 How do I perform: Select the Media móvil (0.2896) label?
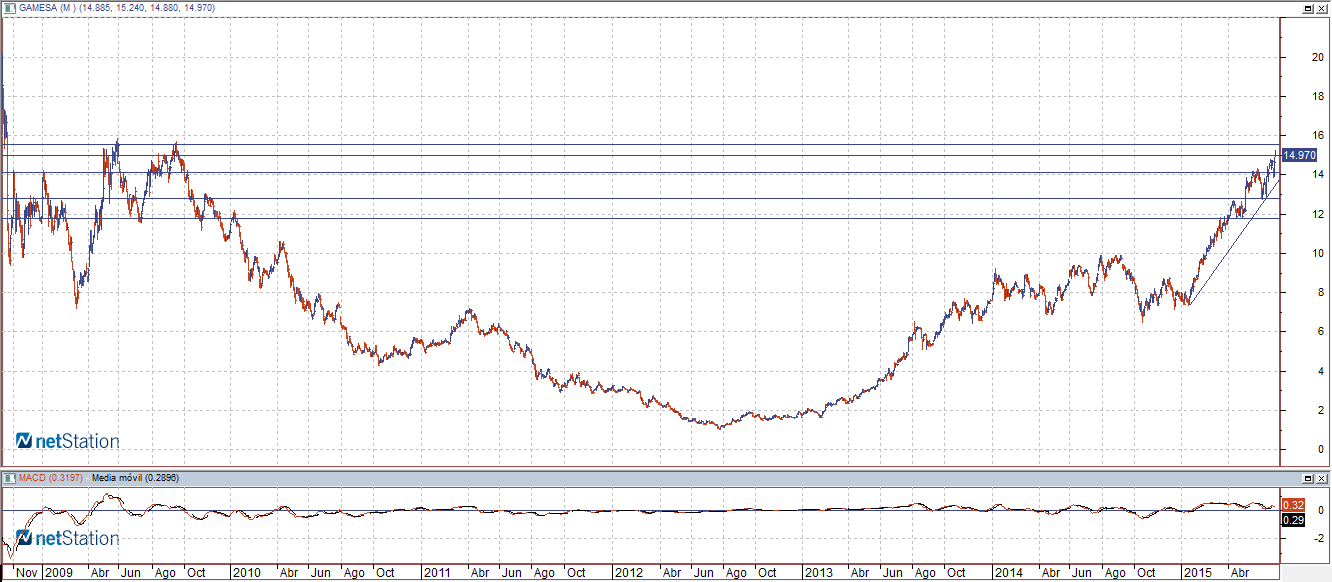click(134, 477)
